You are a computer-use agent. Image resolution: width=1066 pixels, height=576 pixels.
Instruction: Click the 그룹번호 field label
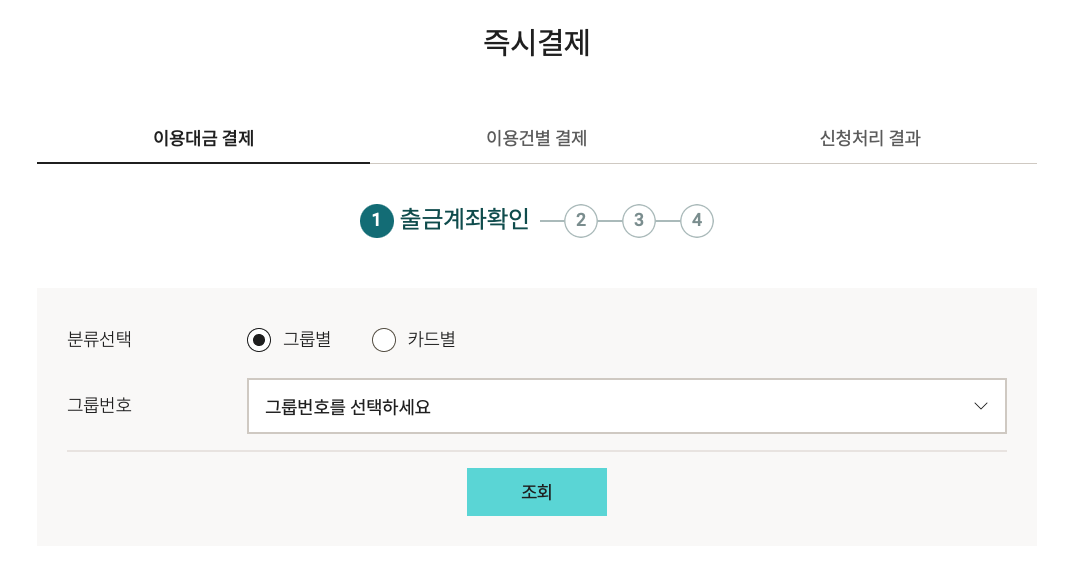[x=99, y=406]
